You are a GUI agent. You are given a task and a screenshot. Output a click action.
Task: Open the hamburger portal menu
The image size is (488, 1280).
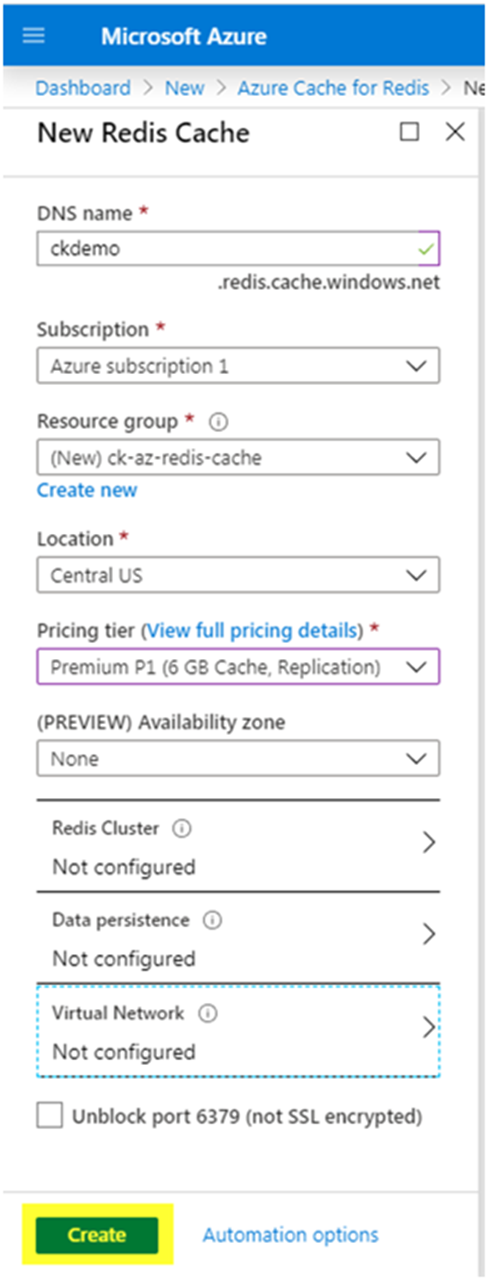click(x=34, y=36)
